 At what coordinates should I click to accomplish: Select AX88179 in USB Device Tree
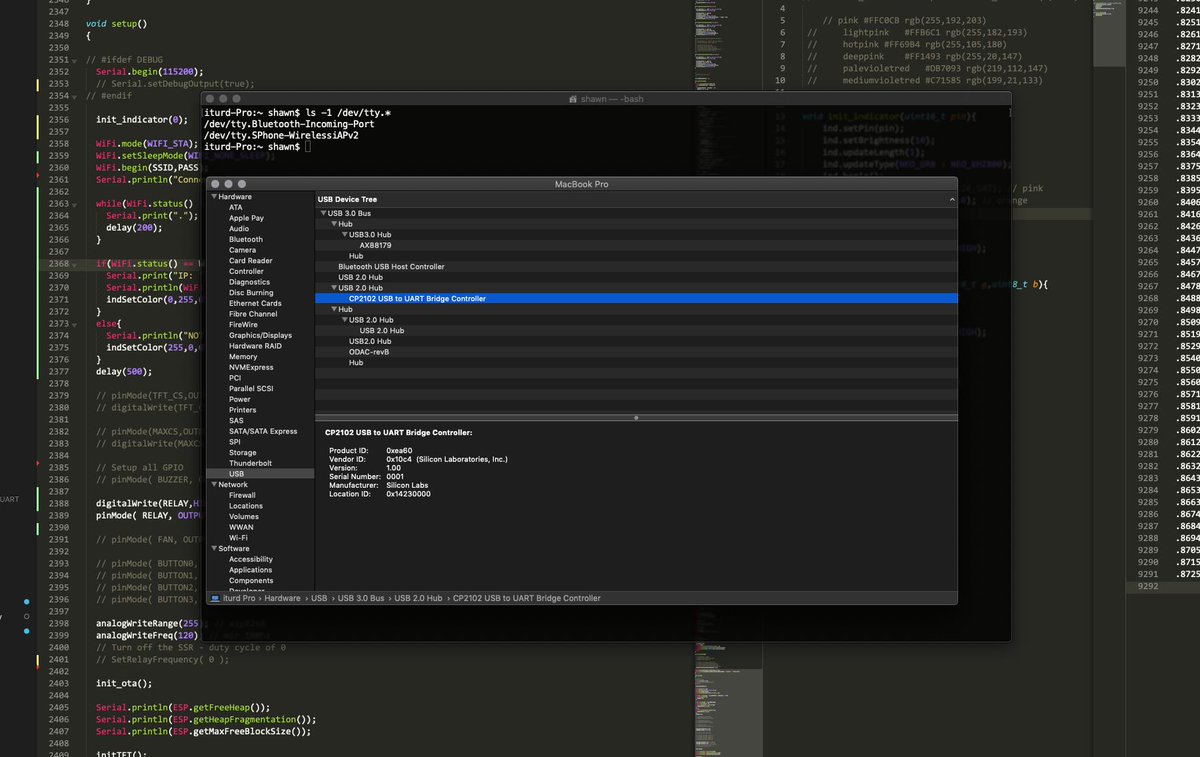pos(375,245)
